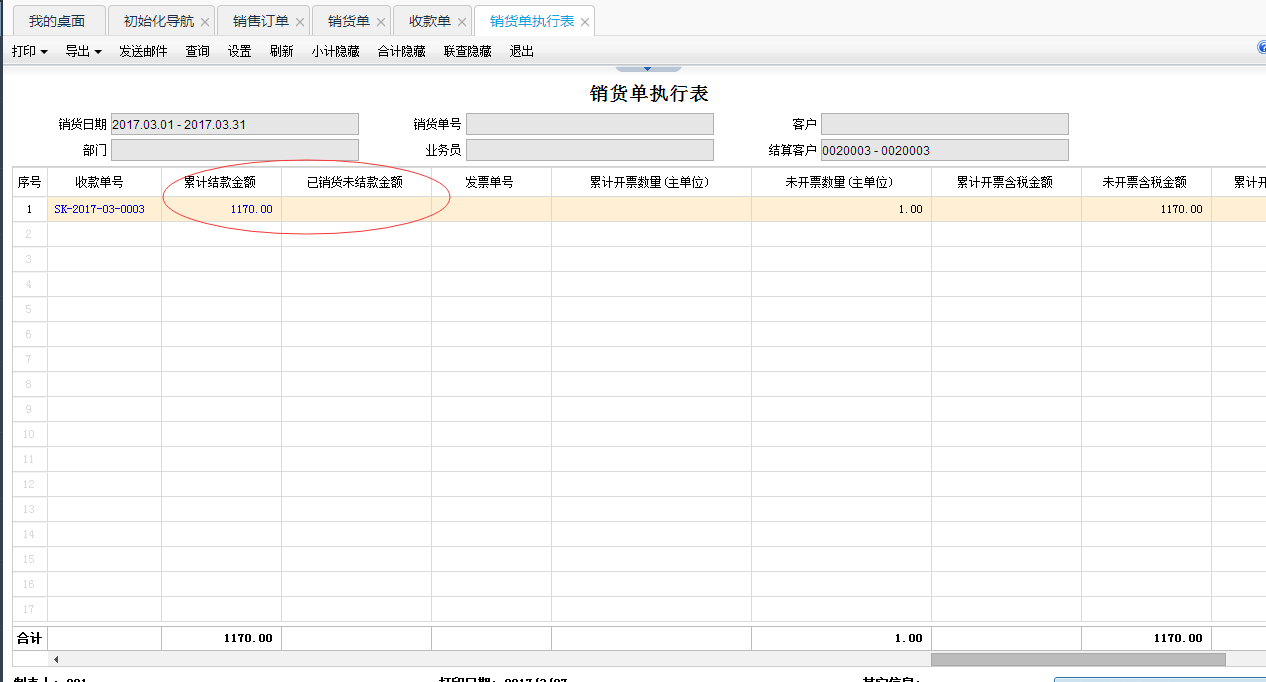The image size is (1266, 682).
Task: Click the 销货日期 date range field
Action: click(x=234, y=124)
